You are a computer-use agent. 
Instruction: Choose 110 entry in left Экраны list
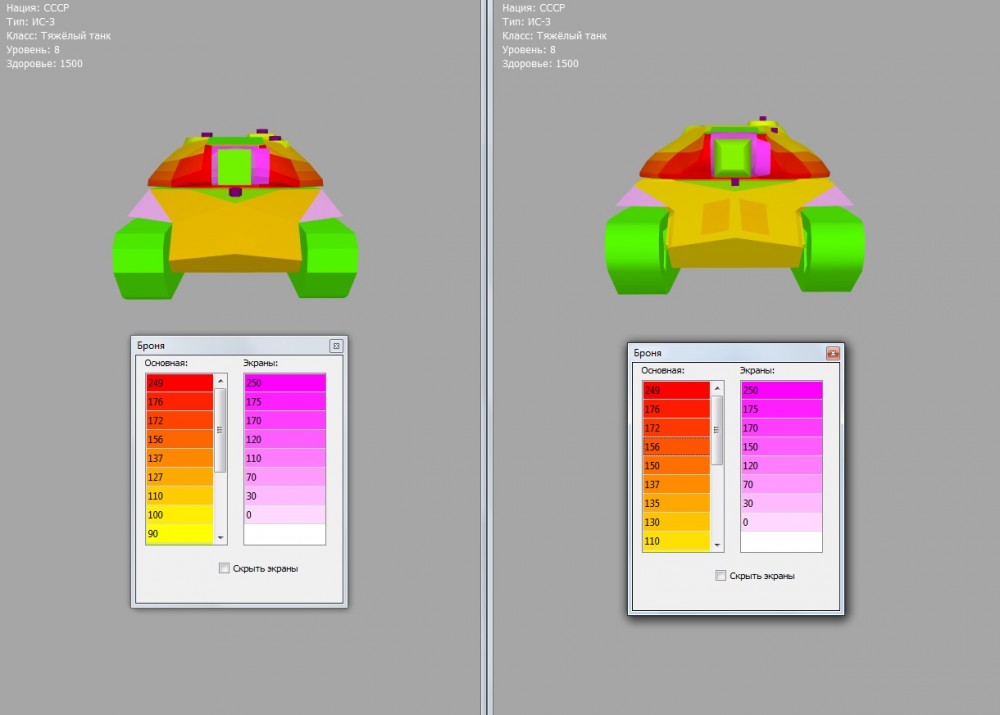pyautogui.click(x=285, y=458)
